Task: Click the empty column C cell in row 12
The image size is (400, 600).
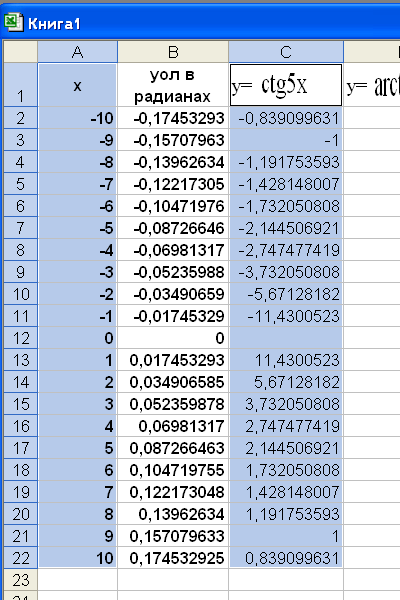Action: tap(286, 338)
